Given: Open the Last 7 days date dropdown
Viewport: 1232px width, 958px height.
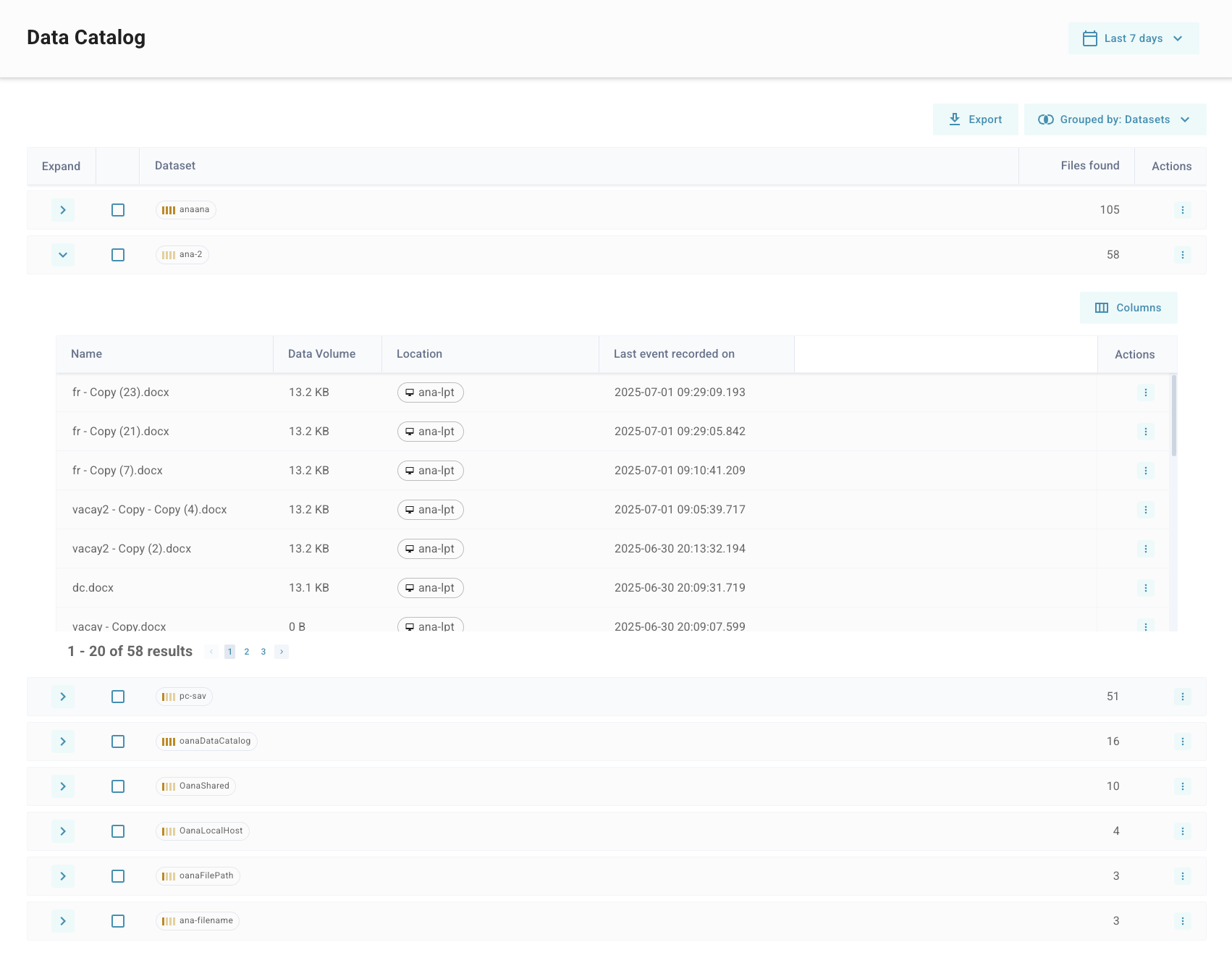Looking at the screenshot, I should coord(1133,38).
